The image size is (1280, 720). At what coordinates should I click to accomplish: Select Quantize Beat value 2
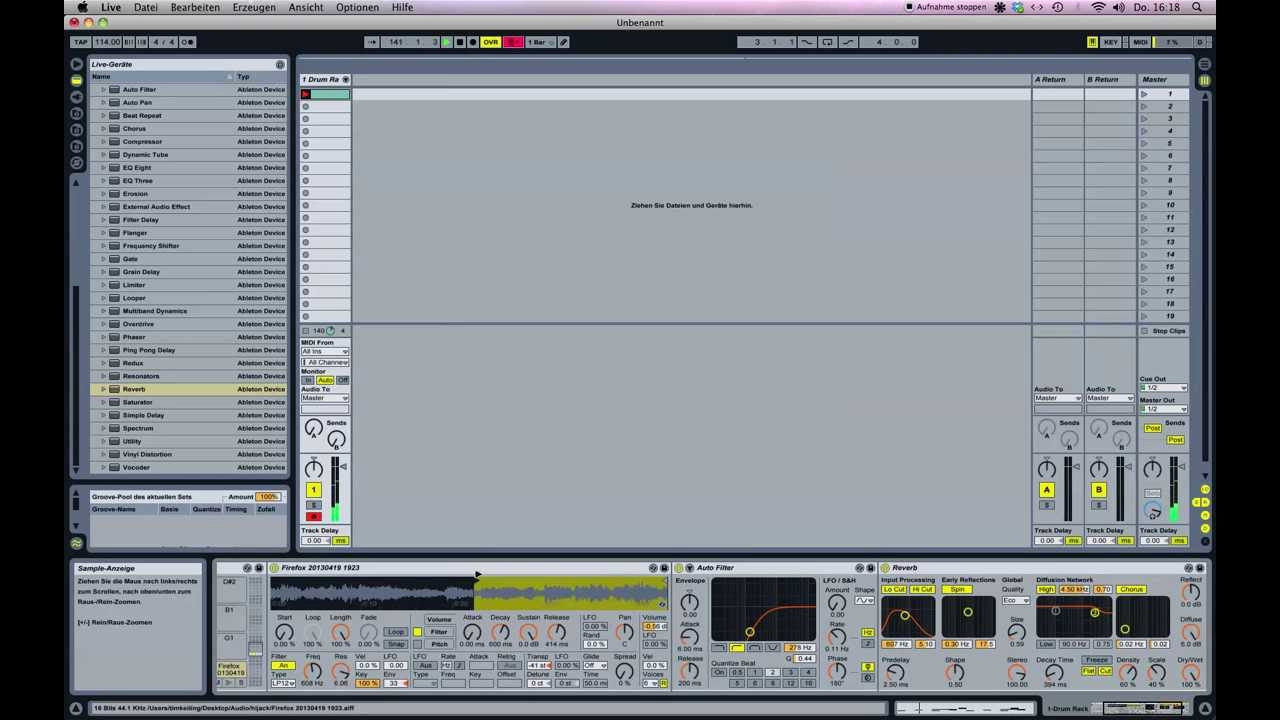tap(772, 672)
